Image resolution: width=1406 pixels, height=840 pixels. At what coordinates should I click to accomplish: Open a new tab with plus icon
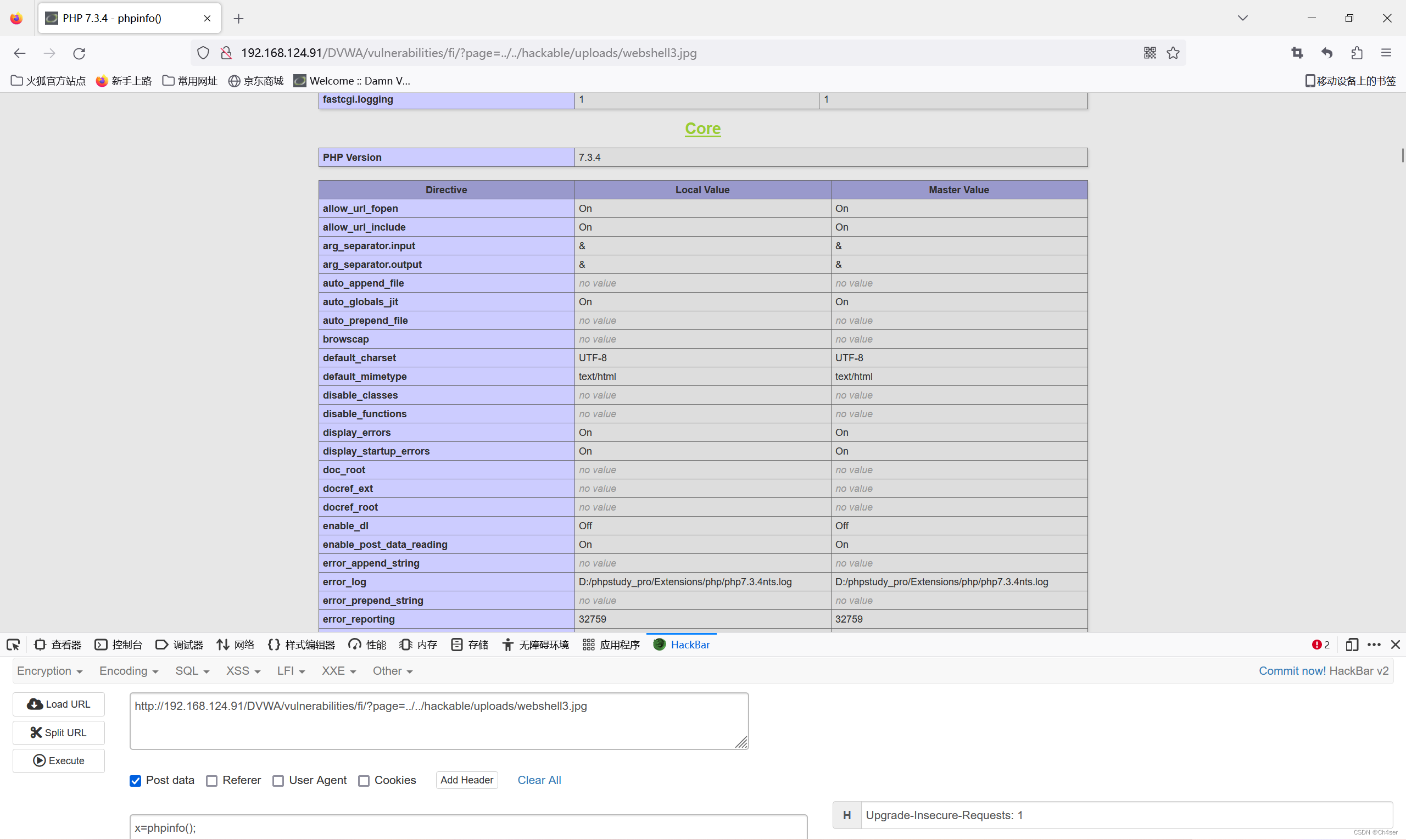click(239, 19)
